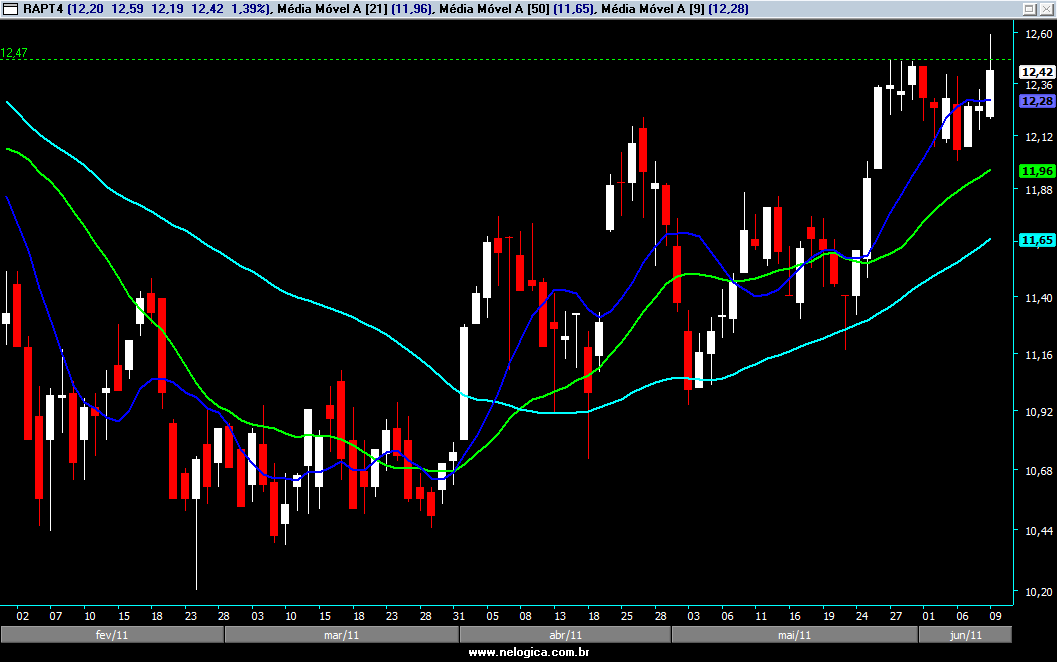1057x662 pixels.
Task: Click the Média Móvel A [9] indicator label
Action: click(653, 9)
